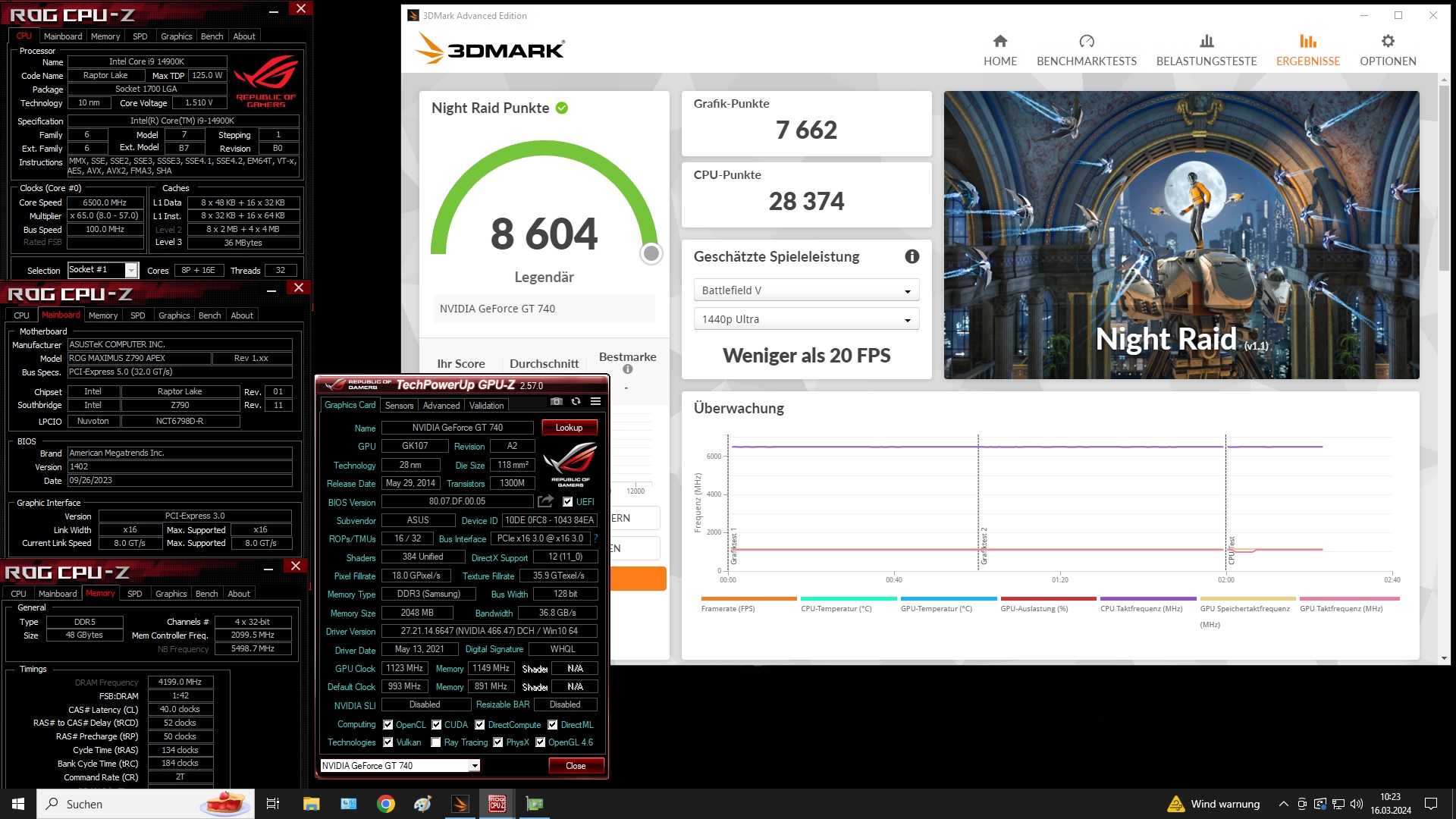Image resolution: width=1456 pixels, height=819 pixels.
Task: Click the volume speaker tray icon
Action: click(x=1357, y=804)
